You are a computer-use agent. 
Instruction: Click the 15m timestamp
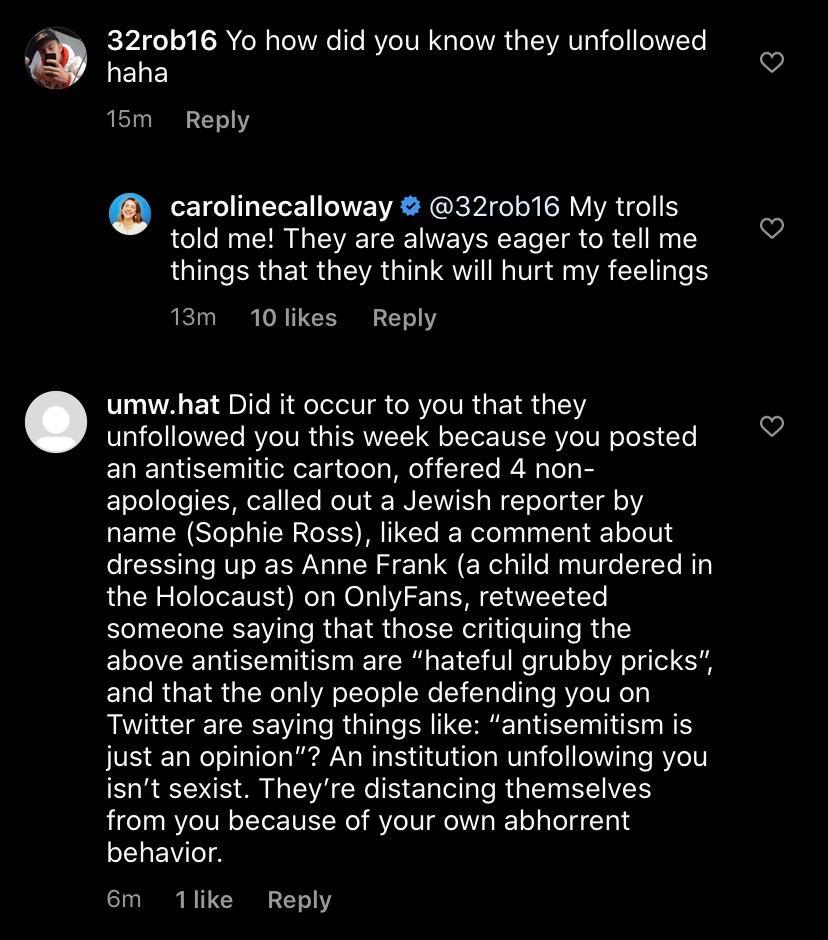[x=131, y=120]
